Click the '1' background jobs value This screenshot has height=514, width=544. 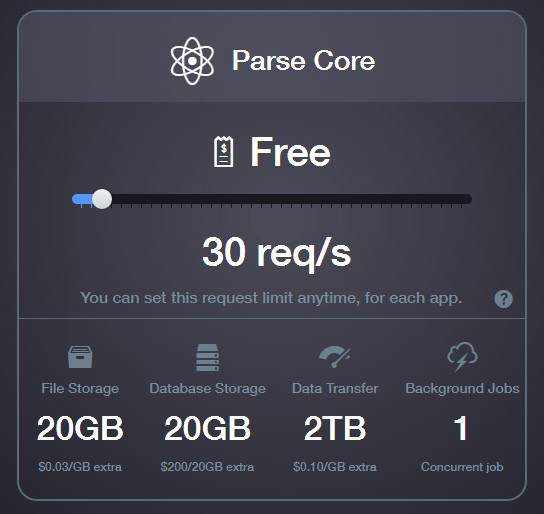[x=461, y=428]
